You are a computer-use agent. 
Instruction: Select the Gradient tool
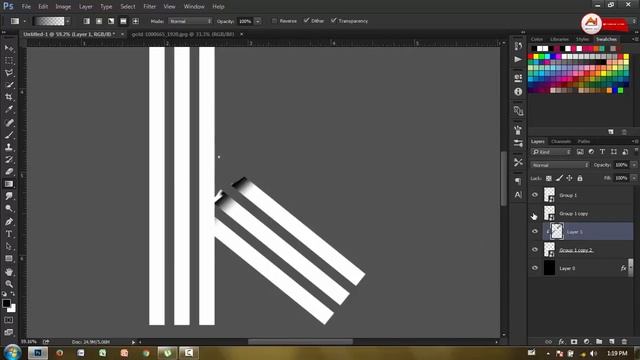pyautogui.click(x=9, y=184)
